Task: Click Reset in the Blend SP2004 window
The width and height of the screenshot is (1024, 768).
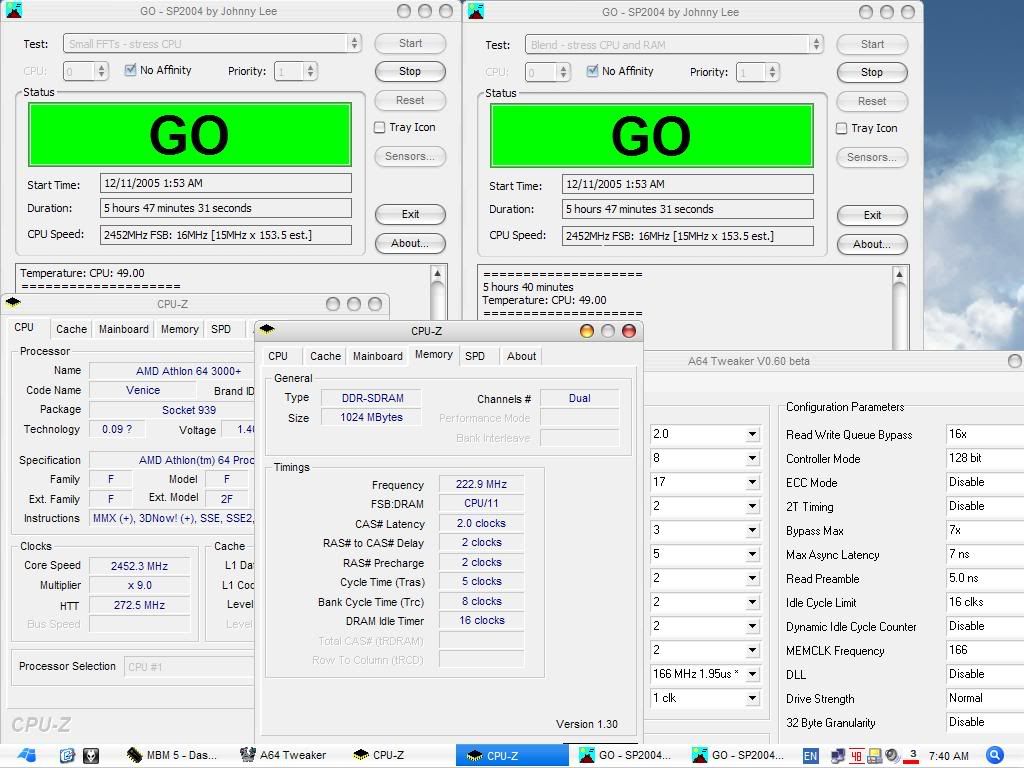Action: pyautogui.click(x=872, y=101)
